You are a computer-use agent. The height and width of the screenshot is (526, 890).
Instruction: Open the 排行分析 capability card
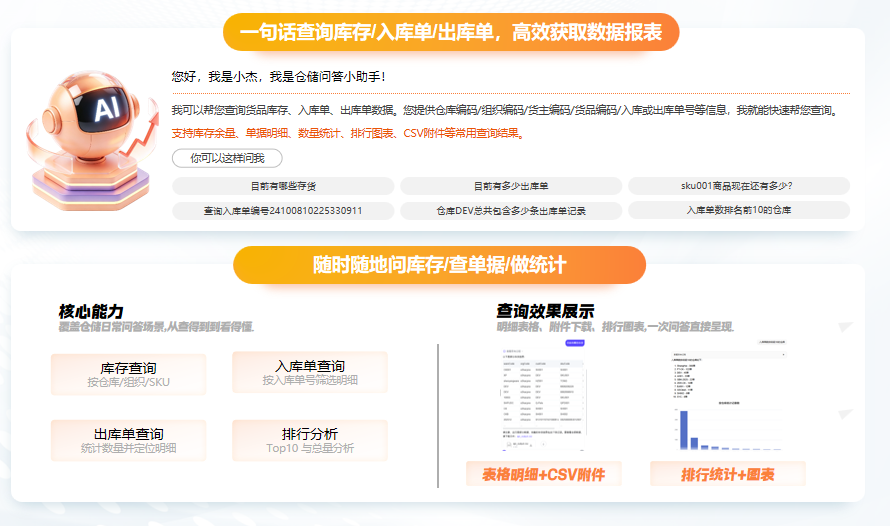310,440
